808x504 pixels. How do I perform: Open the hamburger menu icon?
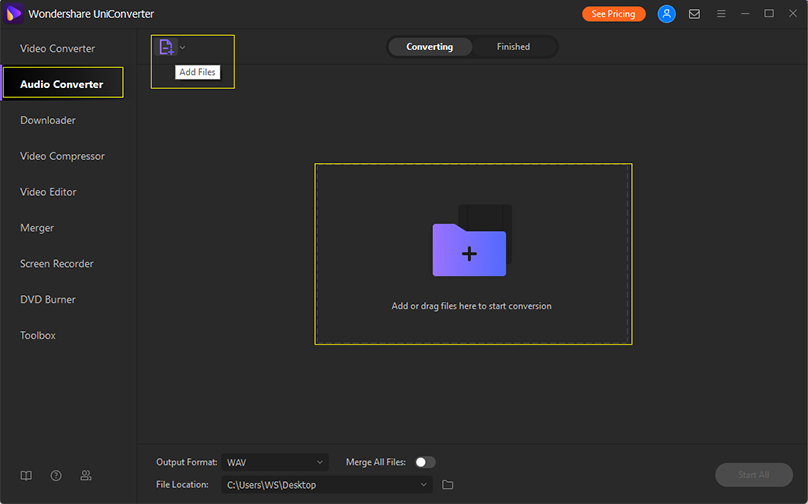pyautogui.click(x=720, y=14)
